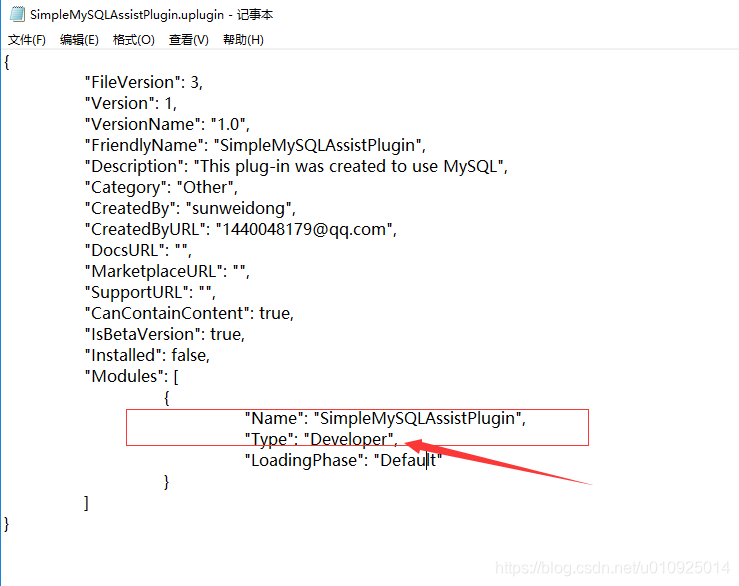
Task: Open the 编辑(E) menu
Action: click(x=79, y=40)
